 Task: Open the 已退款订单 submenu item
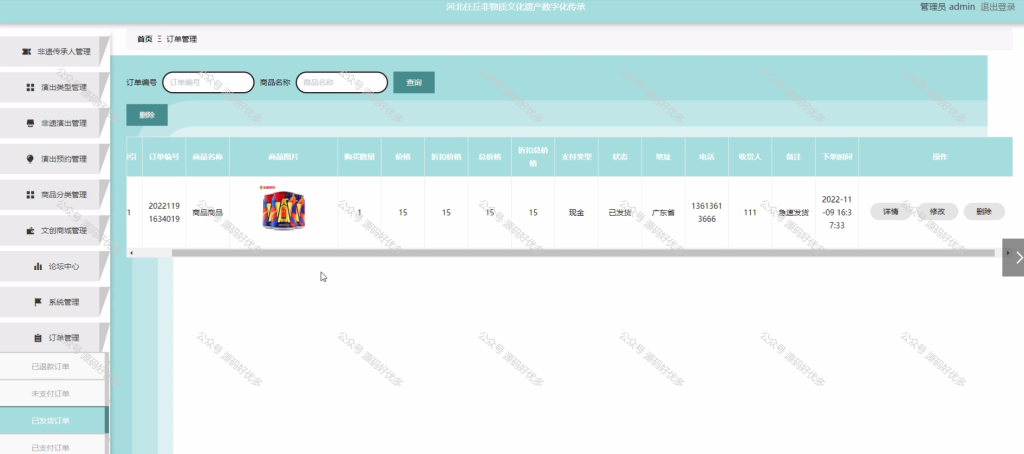52,366
